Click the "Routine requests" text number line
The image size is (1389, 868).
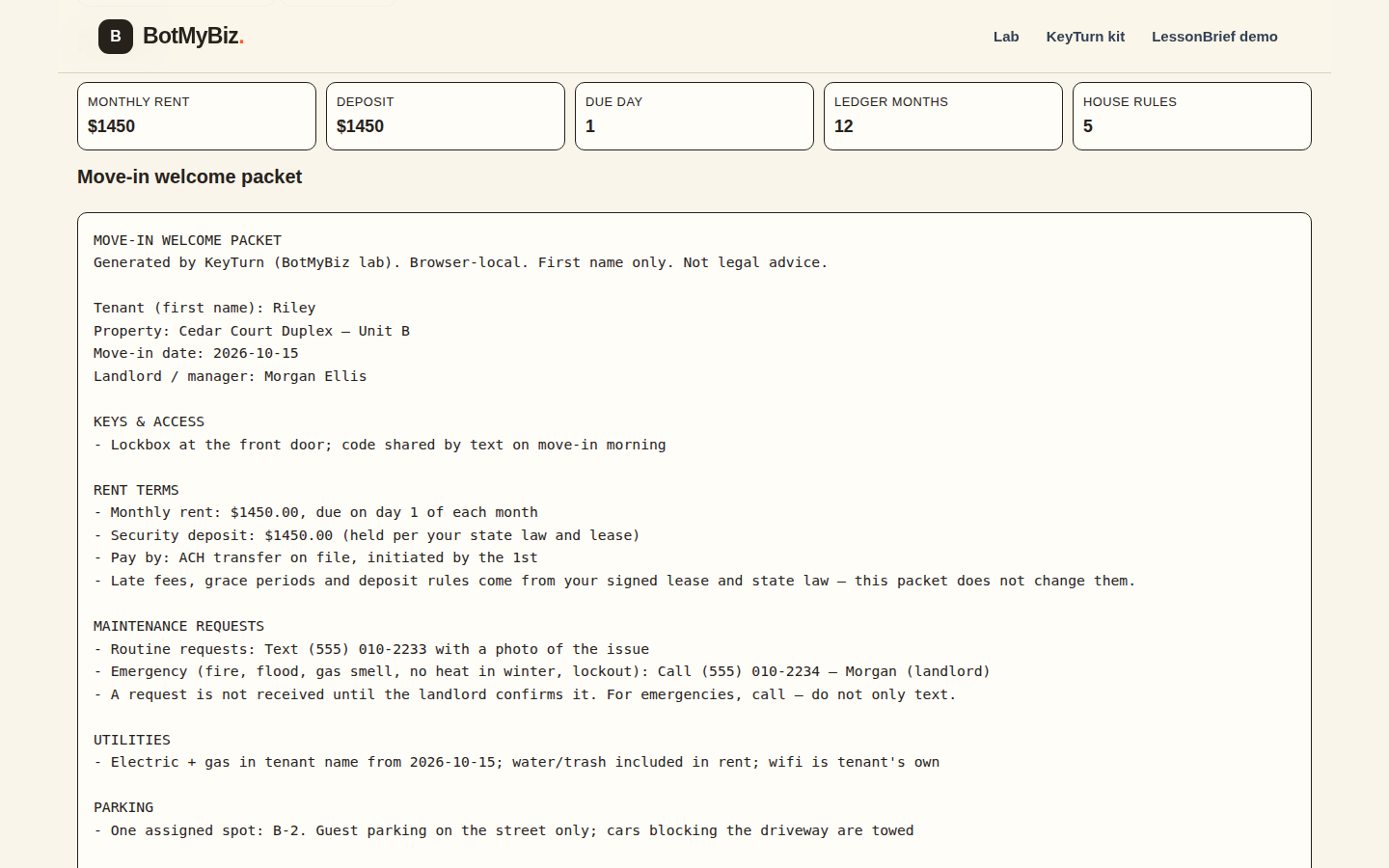(371, 649)
